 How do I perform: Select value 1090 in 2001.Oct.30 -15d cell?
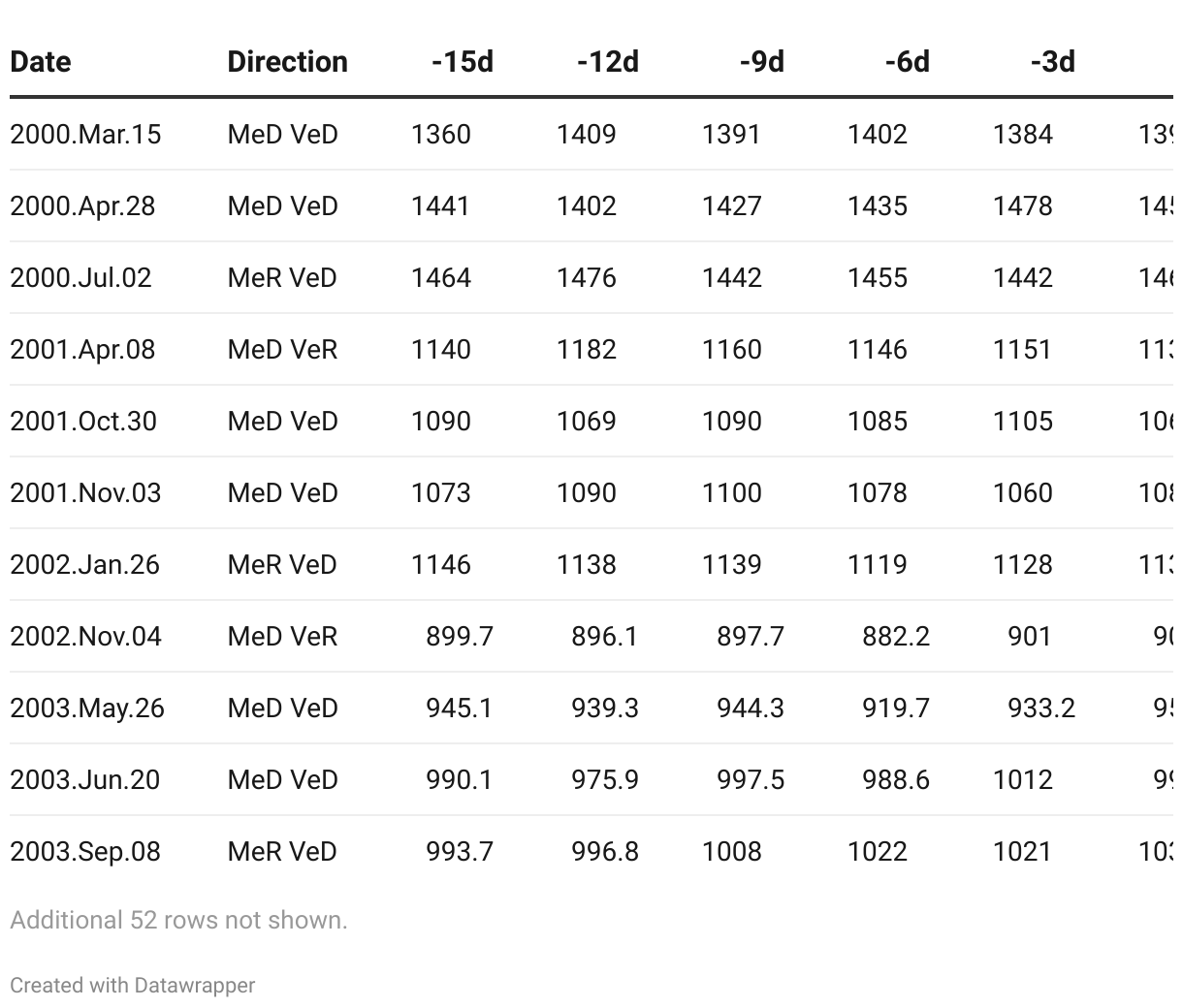441,421
